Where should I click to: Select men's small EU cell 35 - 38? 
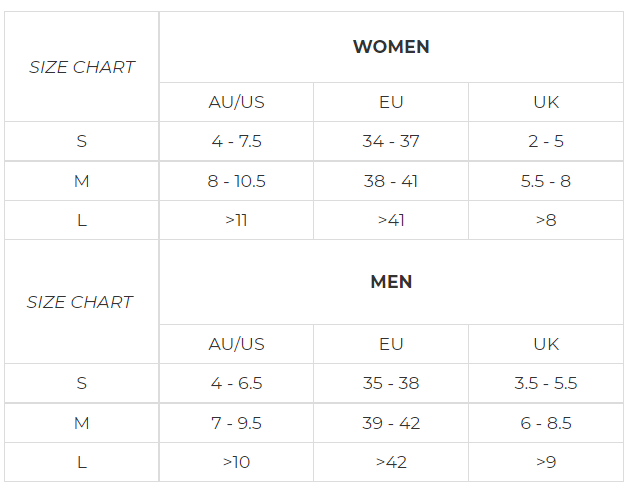[391, 383]
